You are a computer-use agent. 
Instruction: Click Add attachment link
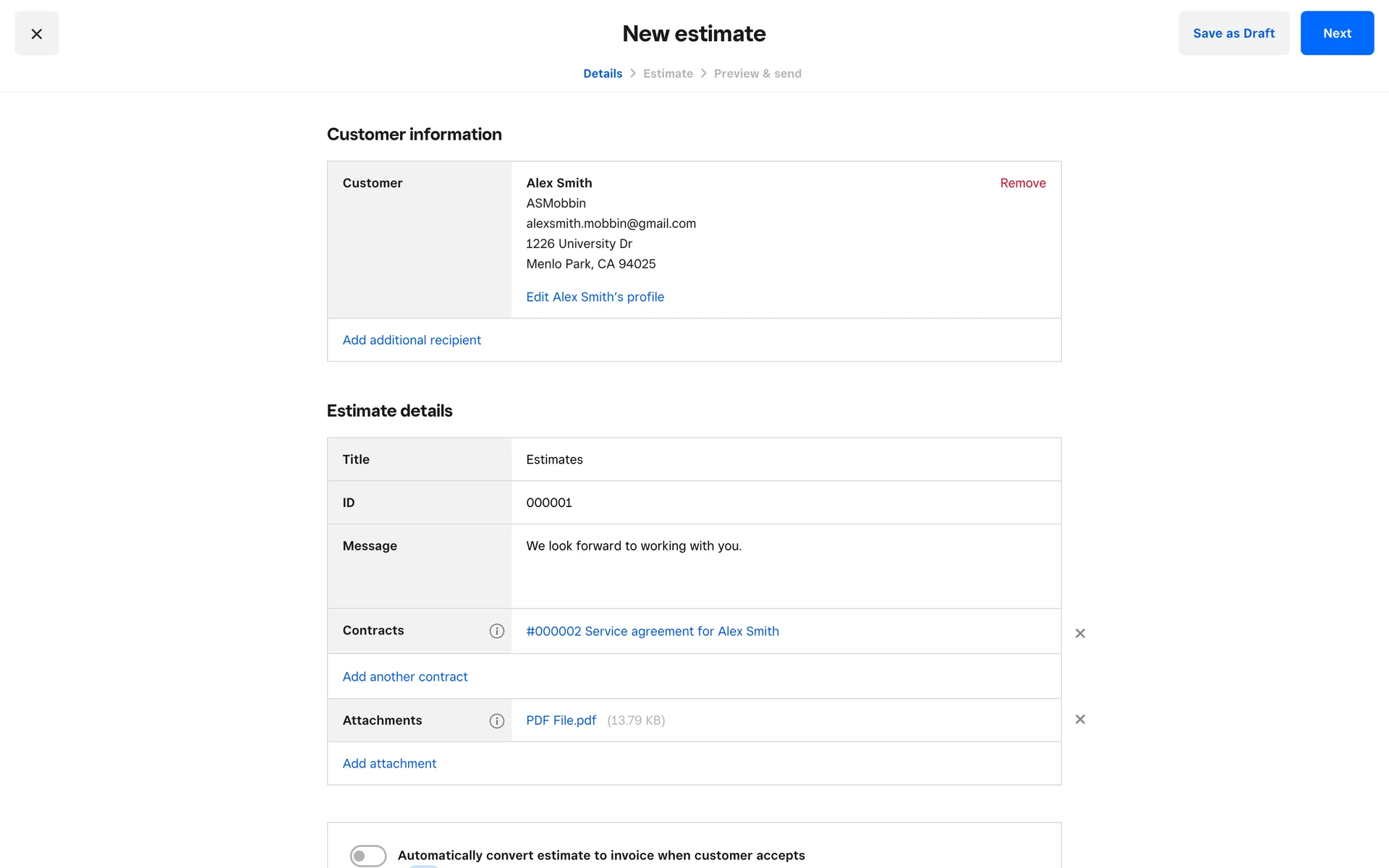point(388,763)
